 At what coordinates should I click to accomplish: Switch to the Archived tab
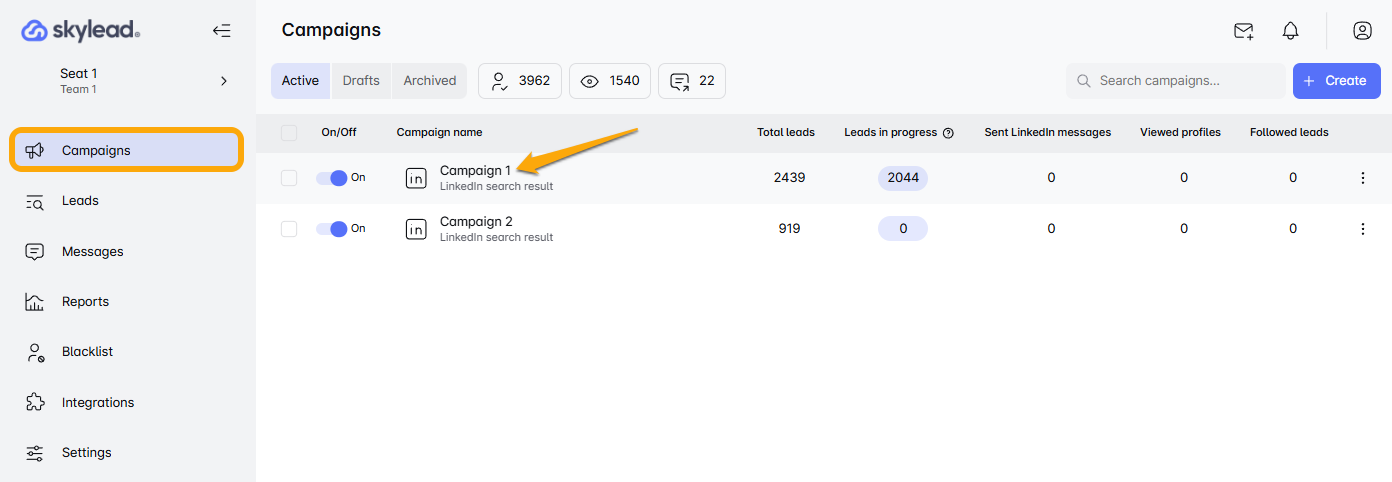point(429,81)
